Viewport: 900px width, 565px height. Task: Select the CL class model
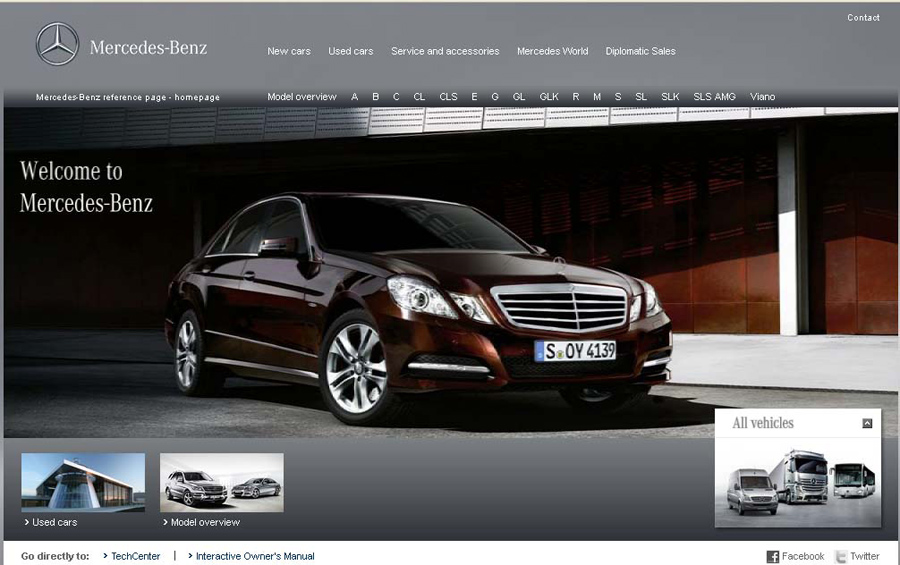pos(419,97)
